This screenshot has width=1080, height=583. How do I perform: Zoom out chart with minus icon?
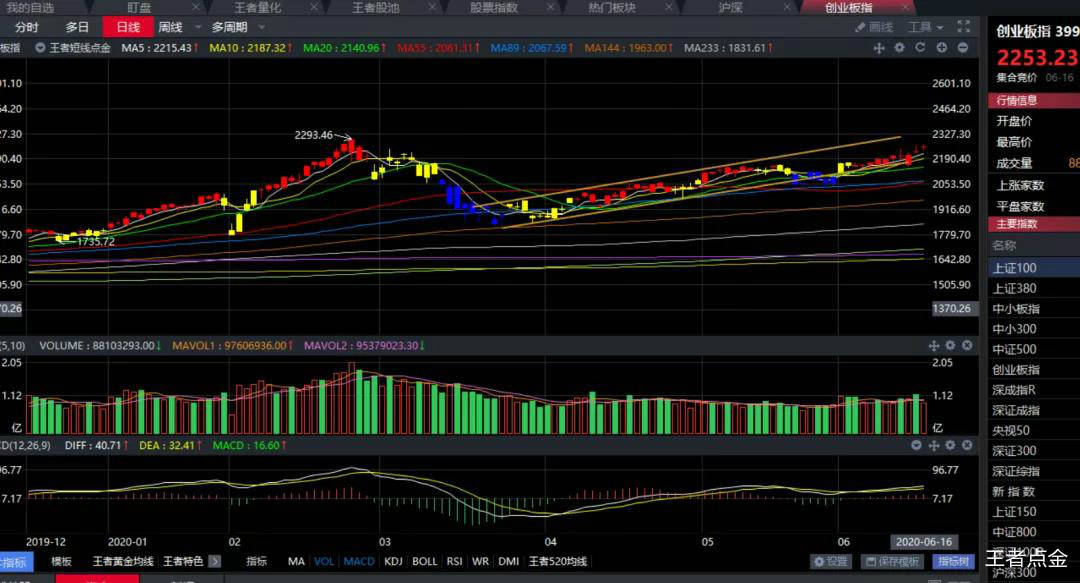click(x=963, y=48)
